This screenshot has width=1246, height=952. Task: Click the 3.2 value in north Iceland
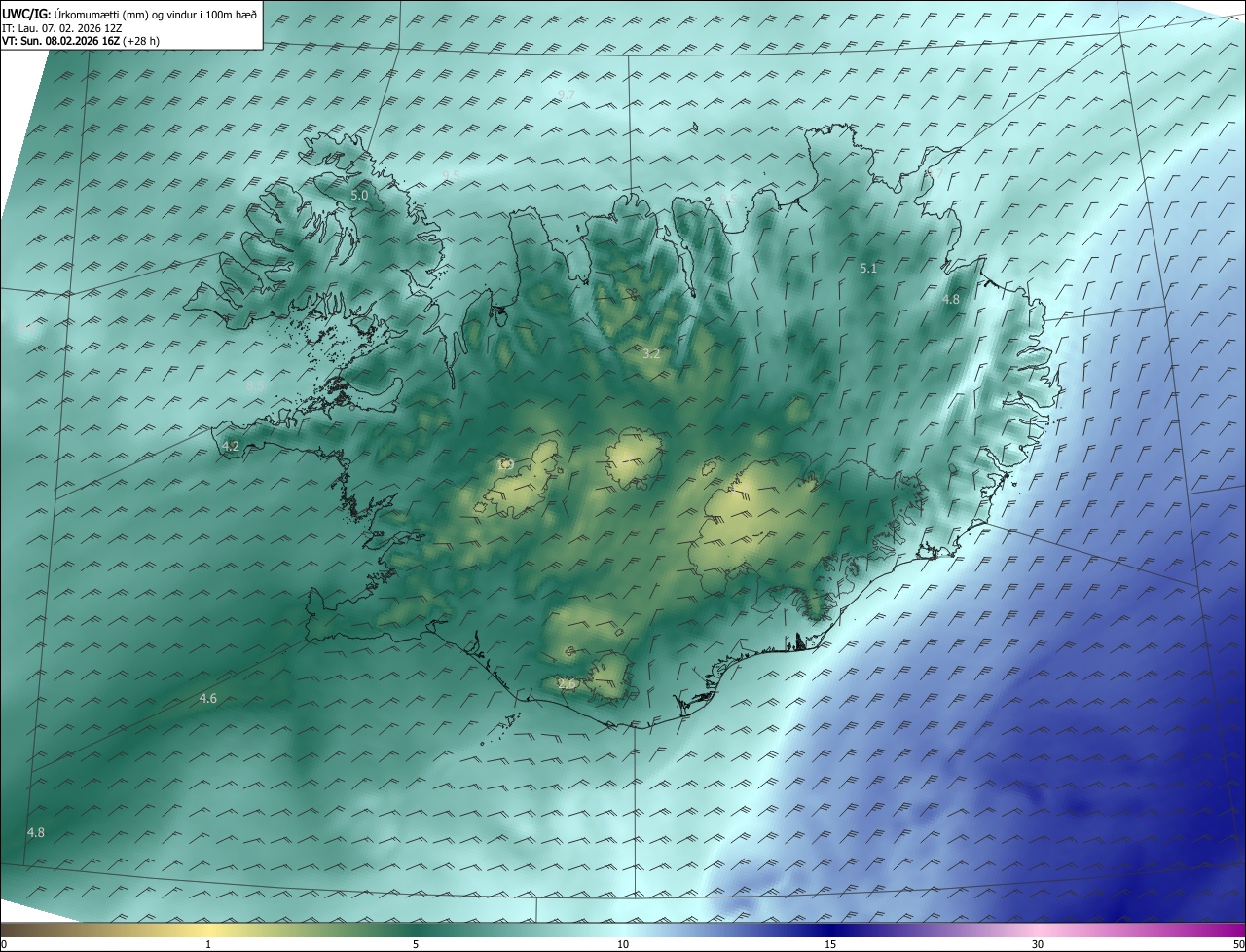[x=651, y=354]
